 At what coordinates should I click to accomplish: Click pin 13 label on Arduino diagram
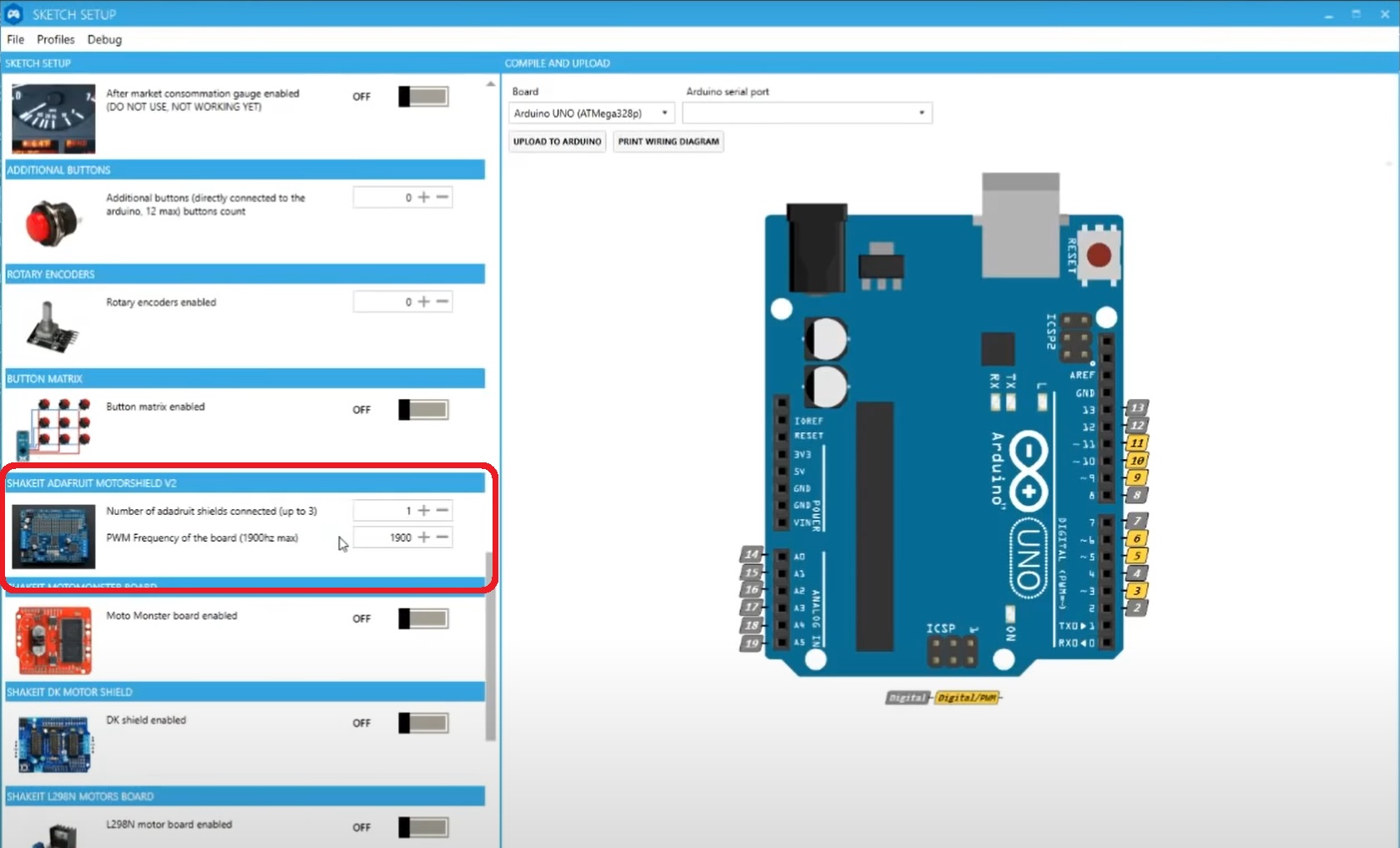click(x=1137, y=407)
